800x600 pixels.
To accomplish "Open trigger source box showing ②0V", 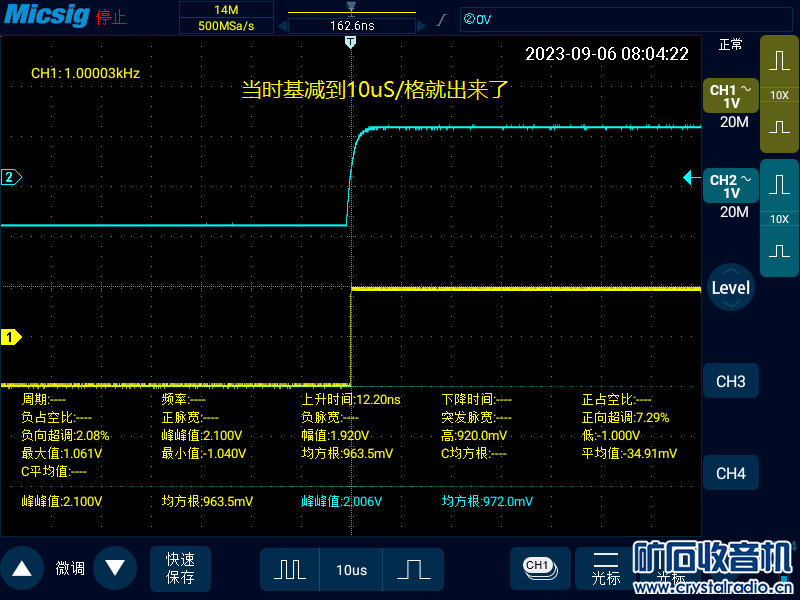I will point(626,20).
